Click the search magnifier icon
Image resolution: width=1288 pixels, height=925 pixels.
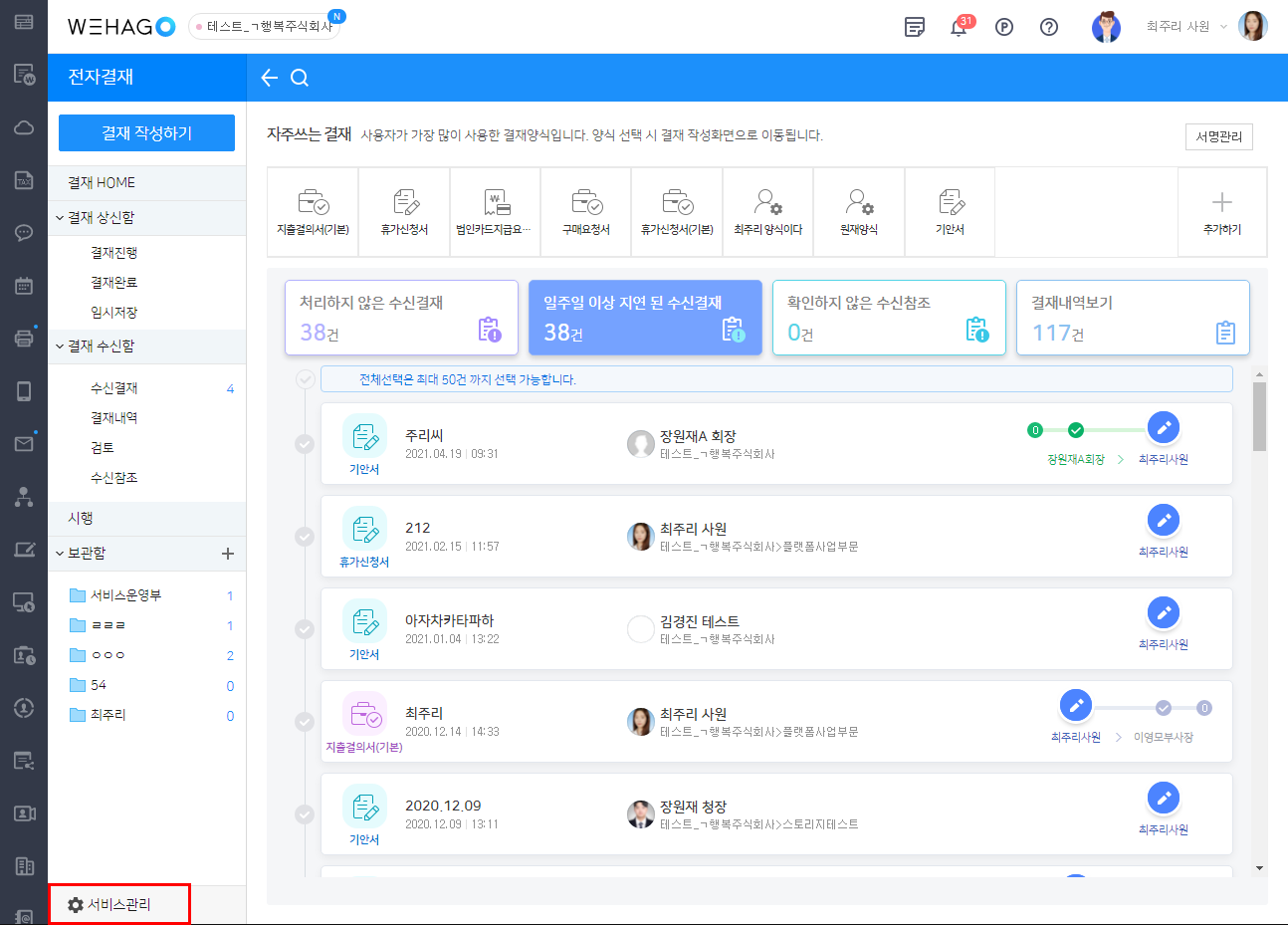point(300,78)
